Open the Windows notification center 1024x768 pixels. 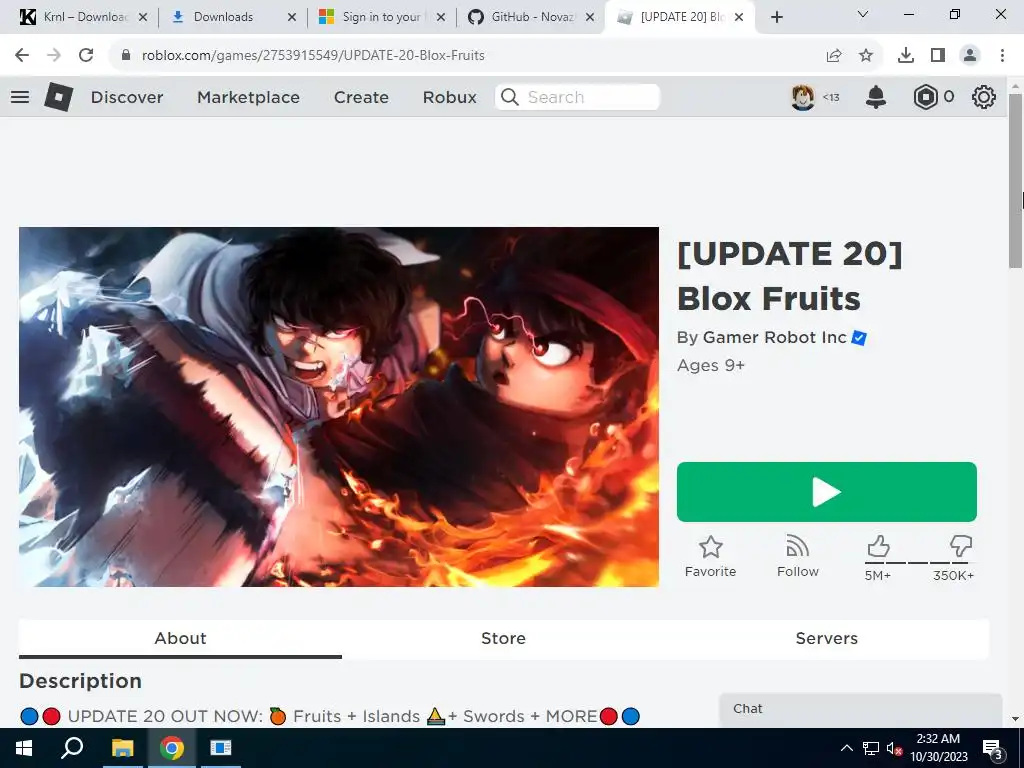992,748
